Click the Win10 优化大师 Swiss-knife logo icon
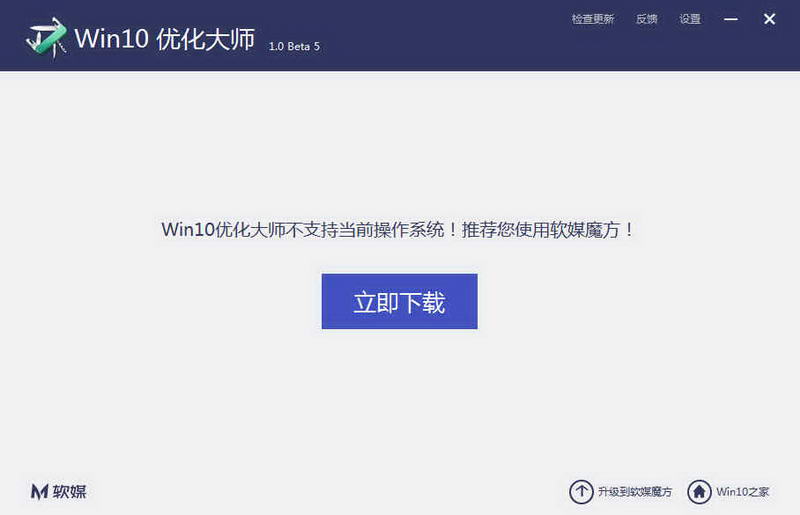Screen dimensions: 800x515 click(46, 38)
